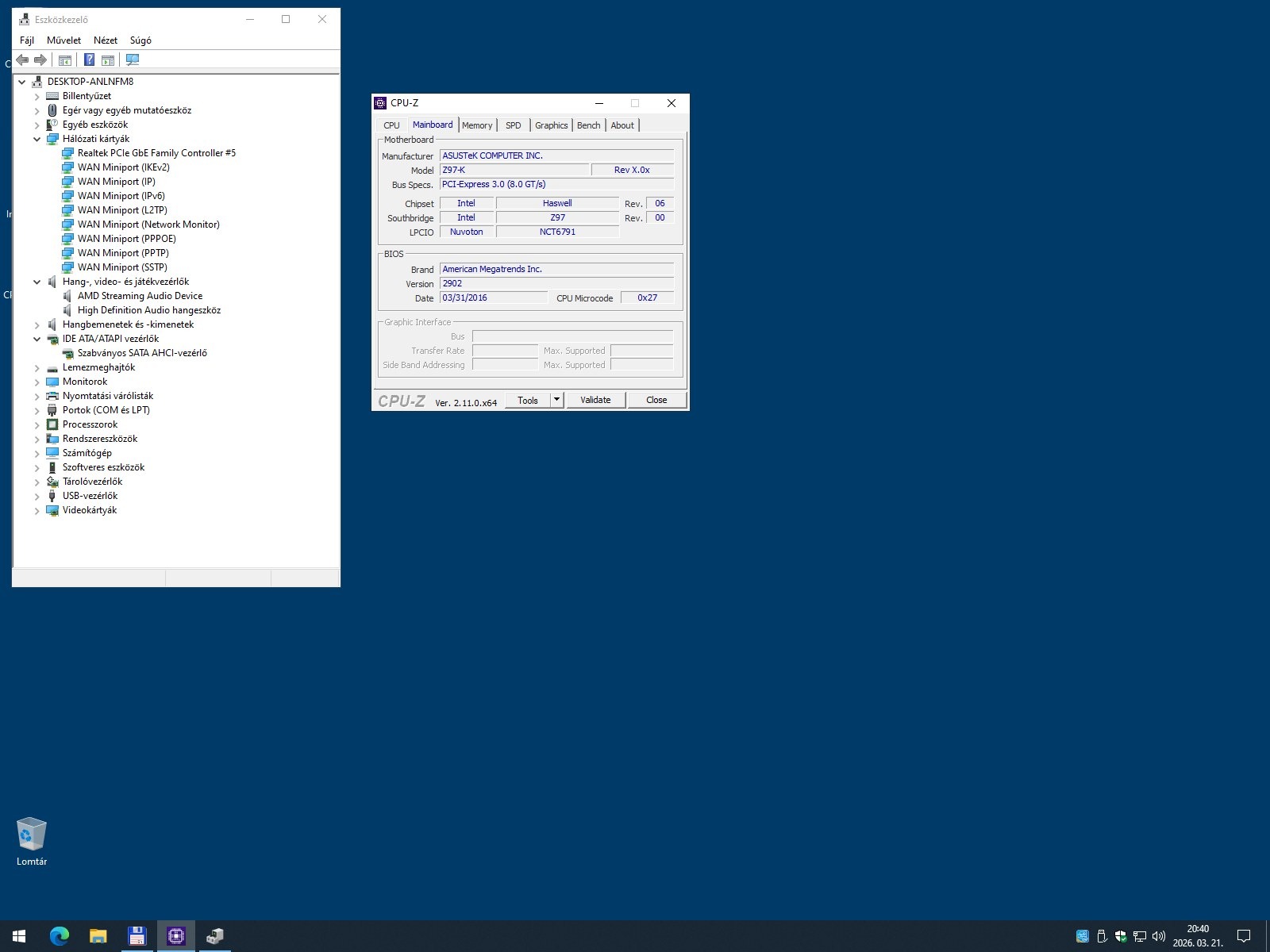Switch to the Bench tab in CPU-Z

coord(589,125)
